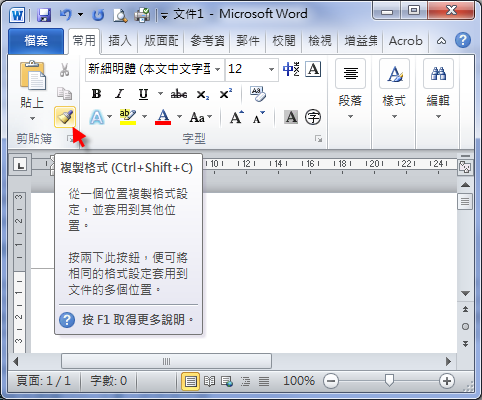
Task: Grow font size with the large A icon
Action: point(236,117)
